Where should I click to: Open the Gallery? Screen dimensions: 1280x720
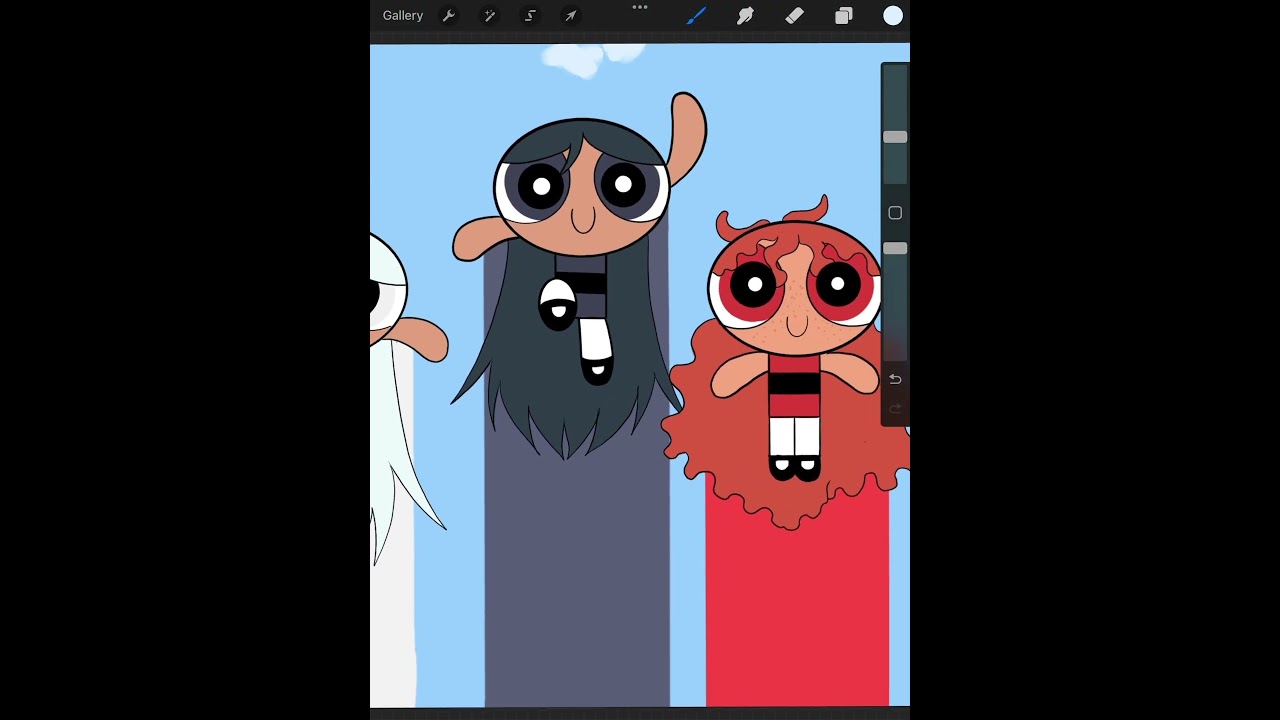pyautogui.click(x=403, y=16)
